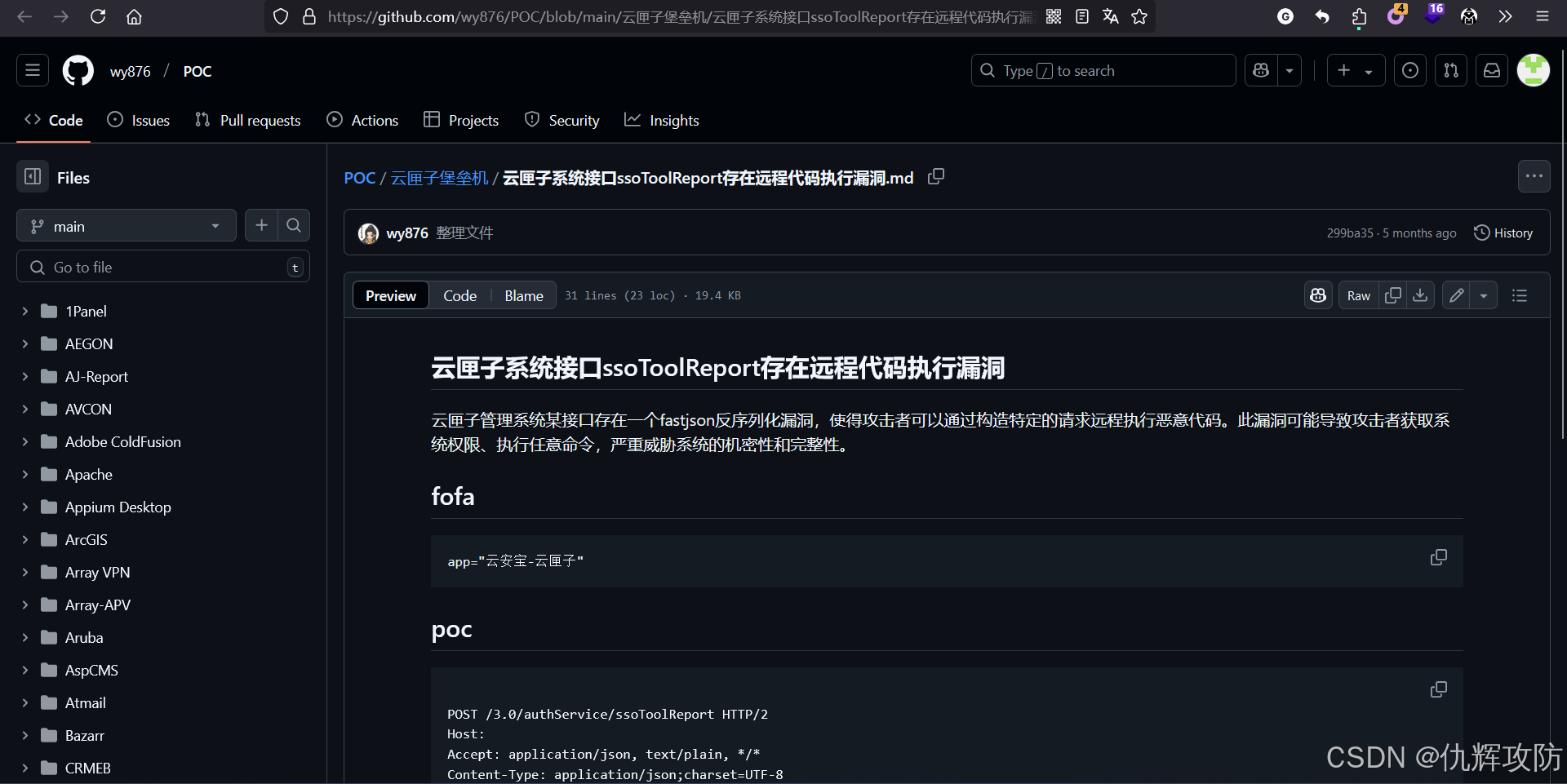The width and height of the screenshot is (1567, 784).
Task: Collapse the Files tree side panel
Action: 33,177
